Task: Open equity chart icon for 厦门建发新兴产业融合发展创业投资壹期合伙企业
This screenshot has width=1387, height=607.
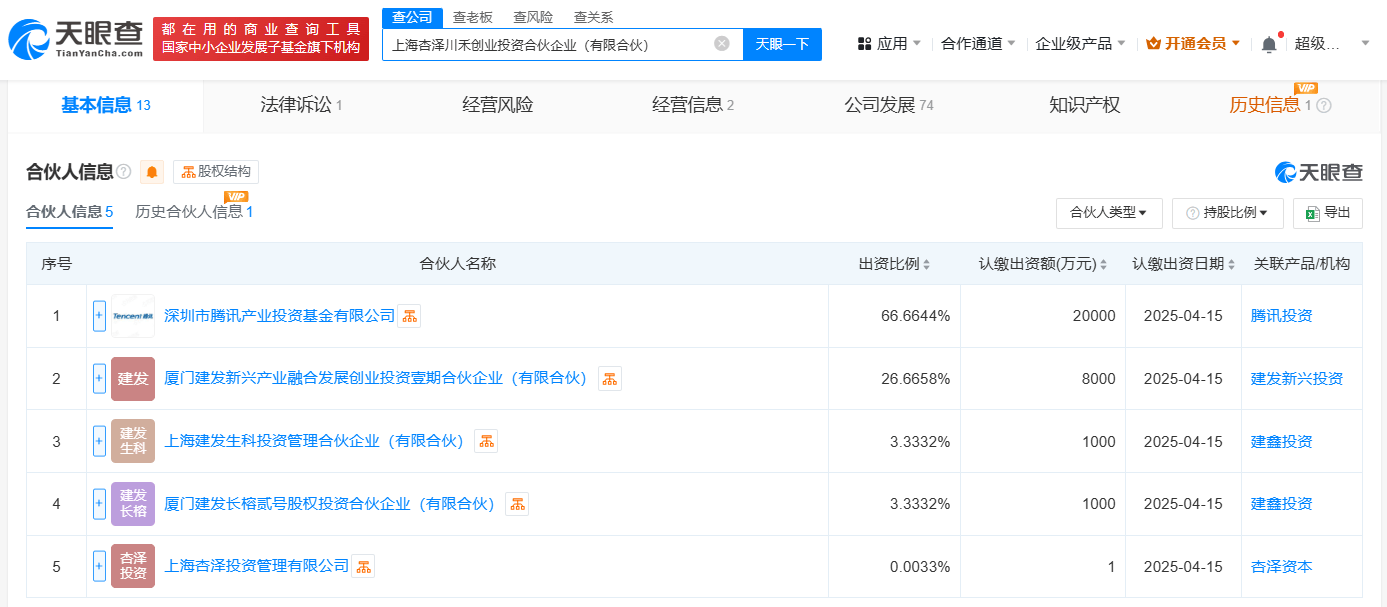Action: tap(610, 379)
